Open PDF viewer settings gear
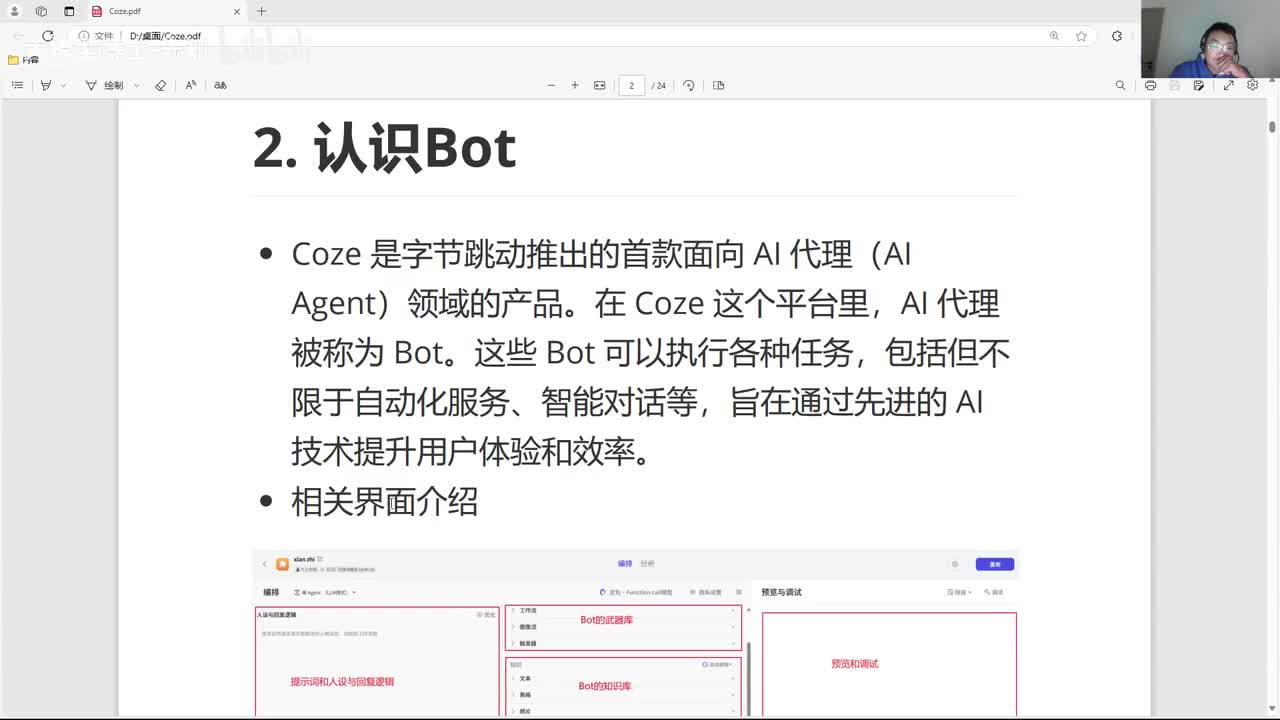The height and width of the screenshot is (720, 1280). [1253, 85]
